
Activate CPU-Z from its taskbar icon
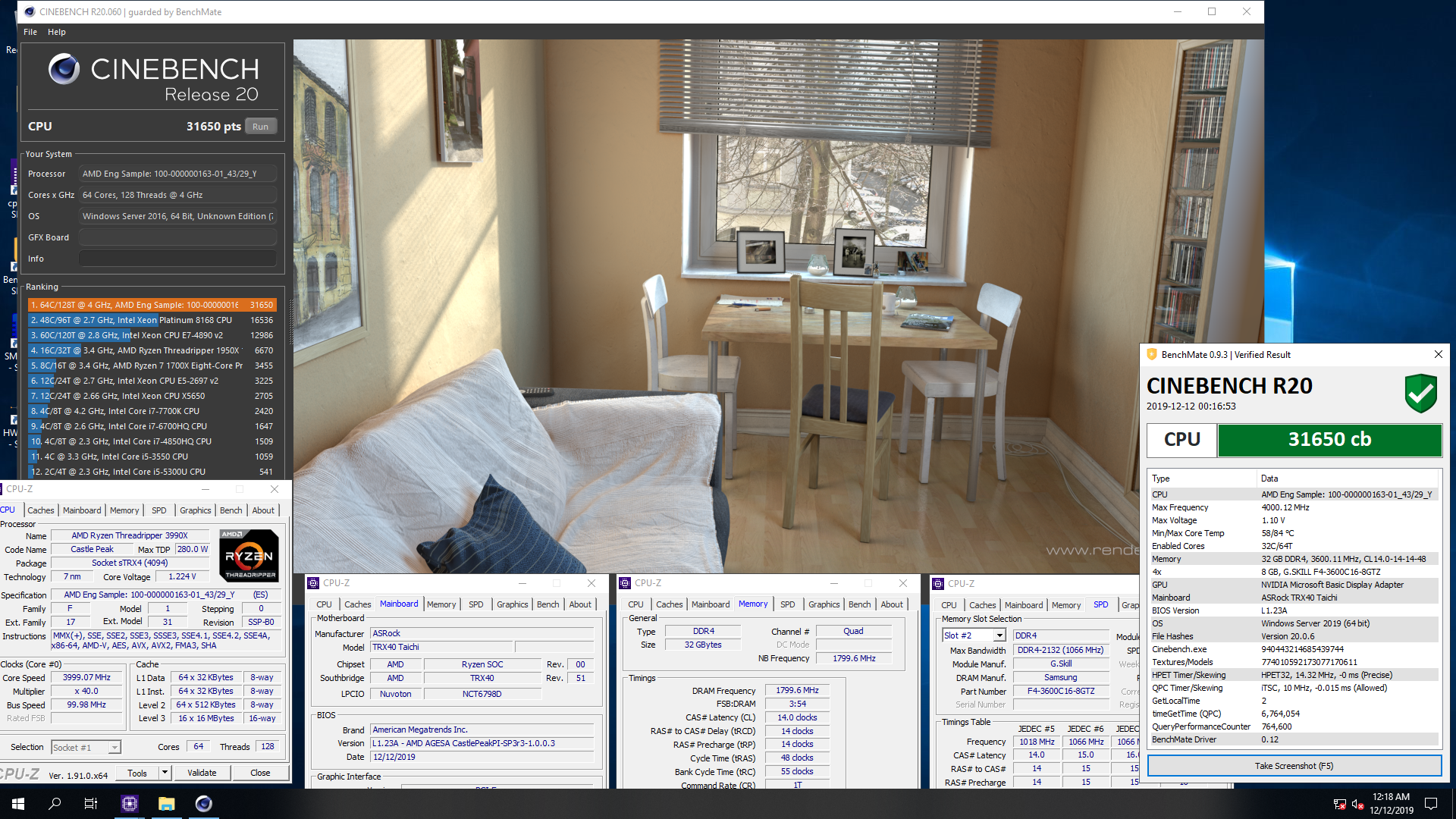coord(130,804)
